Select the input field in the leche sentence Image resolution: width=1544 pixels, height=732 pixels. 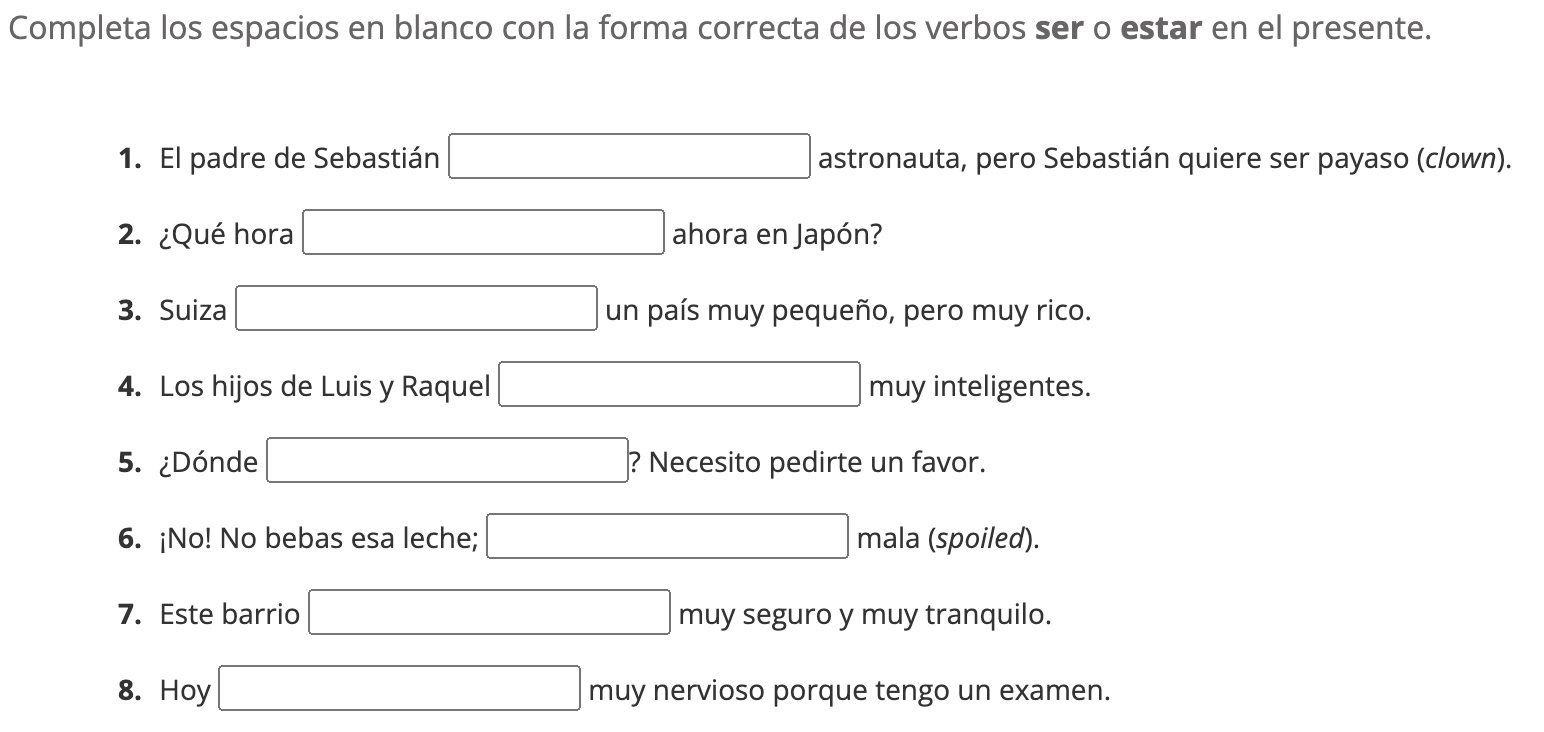coord(666,537)
